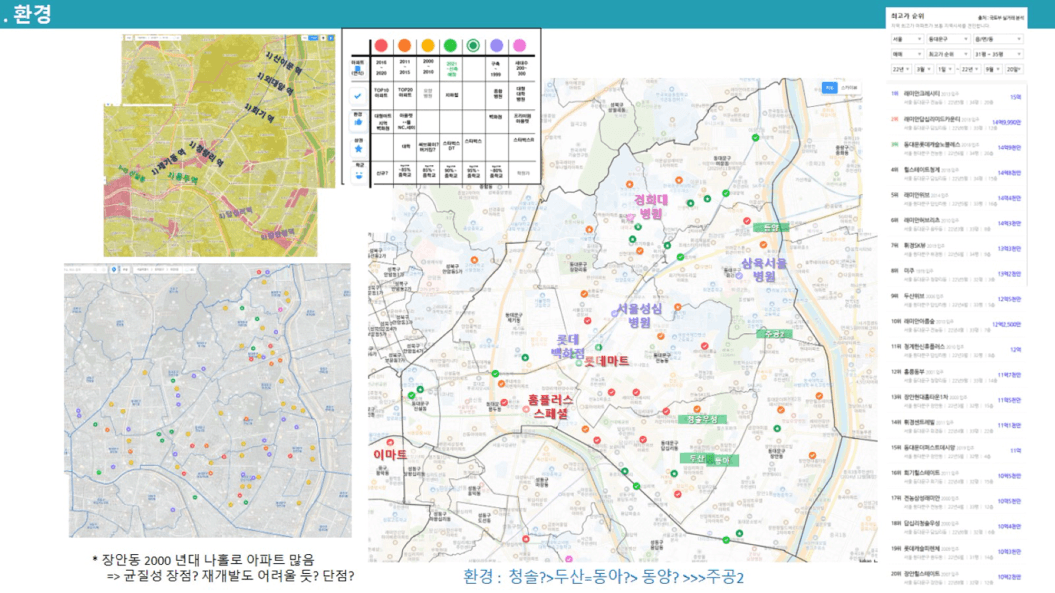Select the pink circle in legend header
1055x593 pixels.
coord(519,45)
